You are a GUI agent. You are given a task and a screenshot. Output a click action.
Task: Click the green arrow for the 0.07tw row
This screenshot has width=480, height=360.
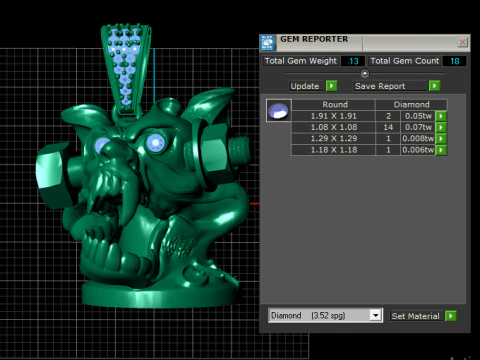click(x=441, y=127)
